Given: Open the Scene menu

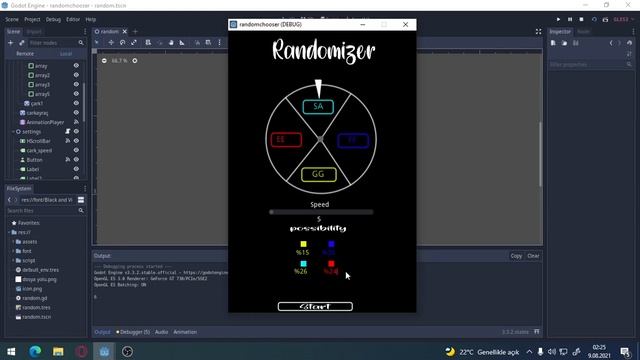Looking at the screenshot, I should click(12, 19).
